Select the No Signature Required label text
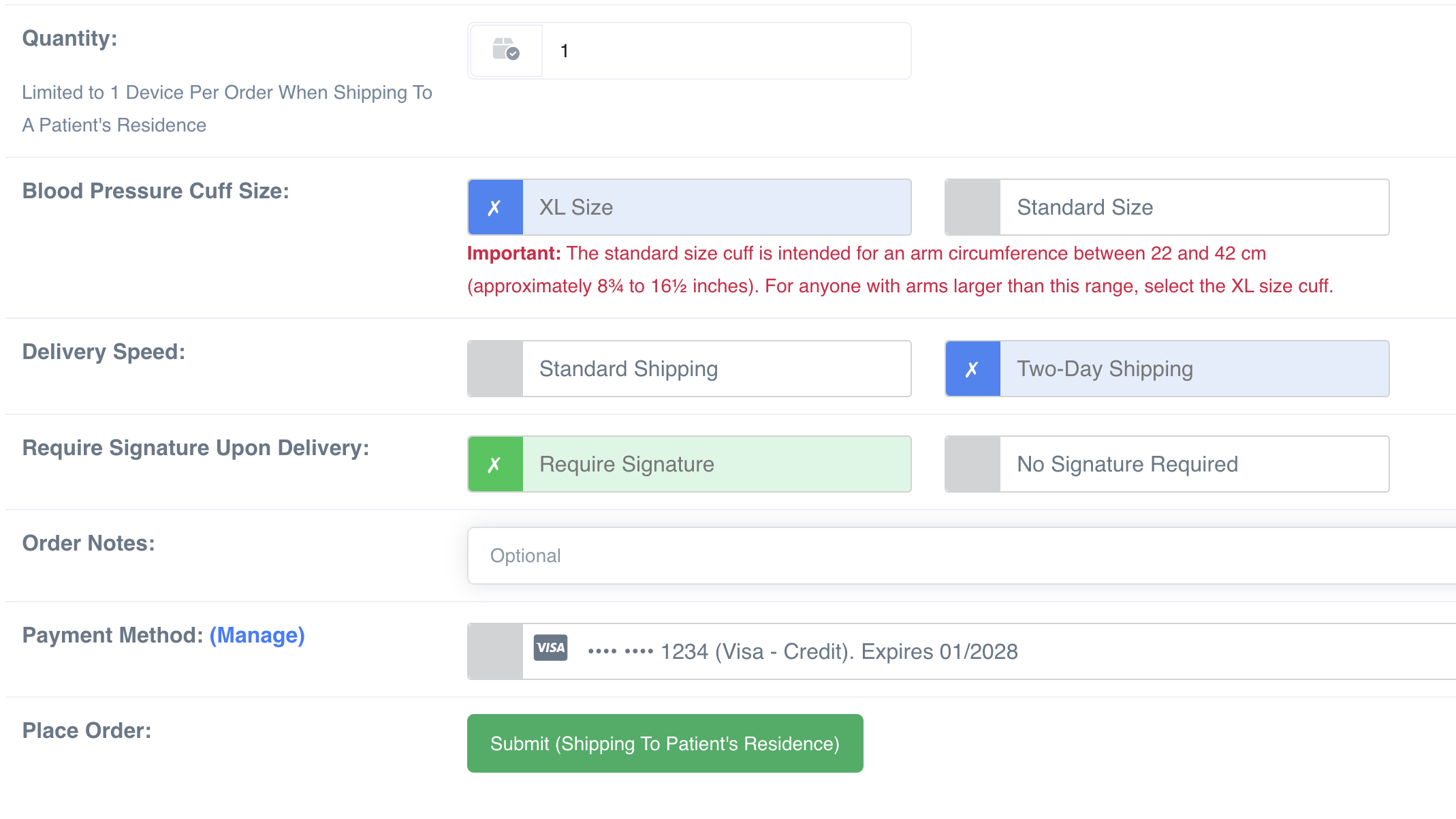Image resolution: width=1456 pixels, height=819 pixels. pos(1127,464)
